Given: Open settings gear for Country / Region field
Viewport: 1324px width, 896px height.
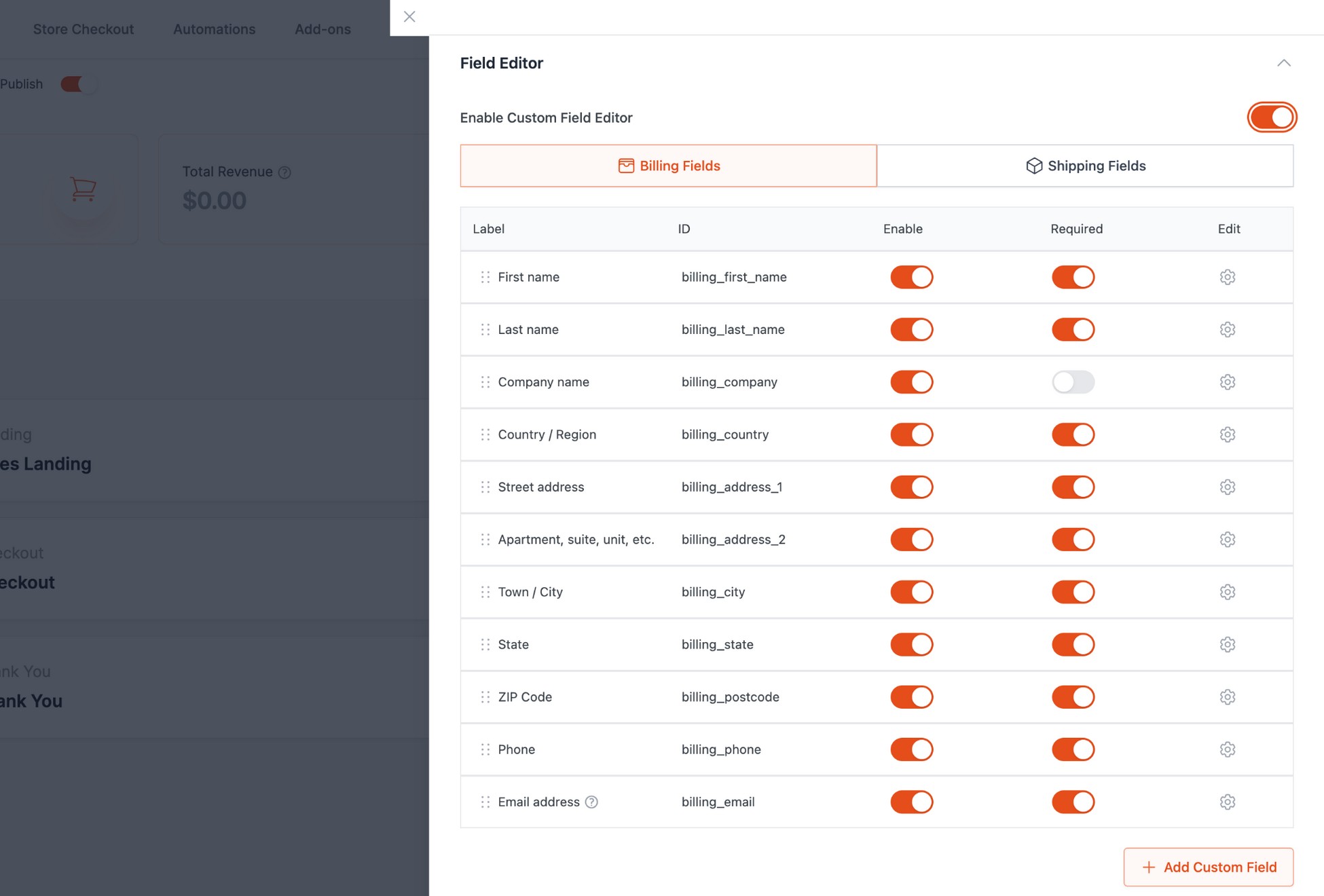Looking at the screenshot, I should tap(1227, 434).
